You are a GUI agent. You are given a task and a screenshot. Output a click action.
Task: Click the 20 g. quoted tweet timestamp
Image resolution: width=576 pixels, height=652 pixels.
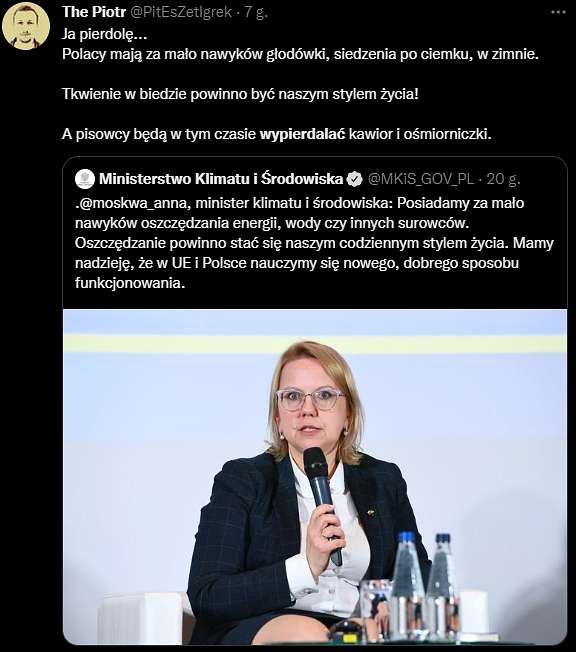pyautogui.click(x=503, y=179)
